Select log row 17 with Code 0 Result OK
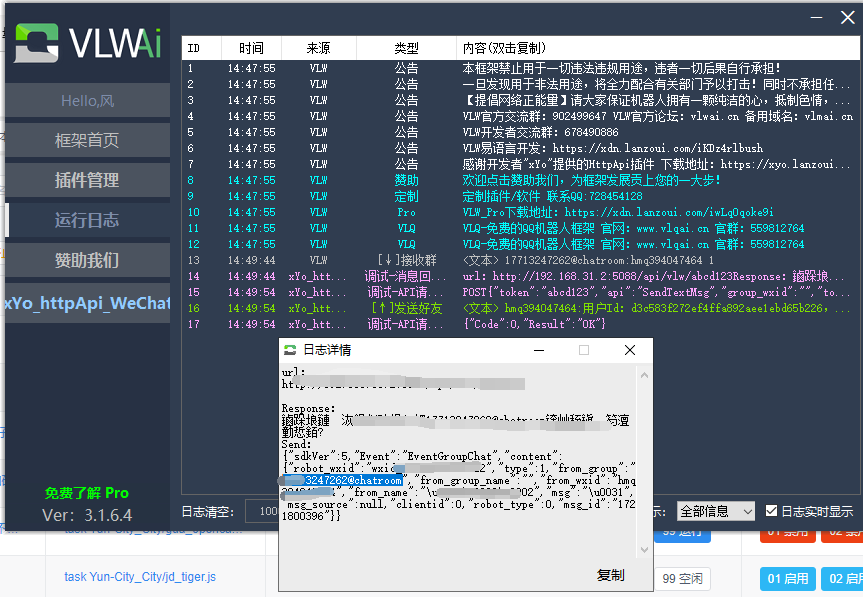The height and width of the screenshot is (597, 863). click(x=520, y=324)
